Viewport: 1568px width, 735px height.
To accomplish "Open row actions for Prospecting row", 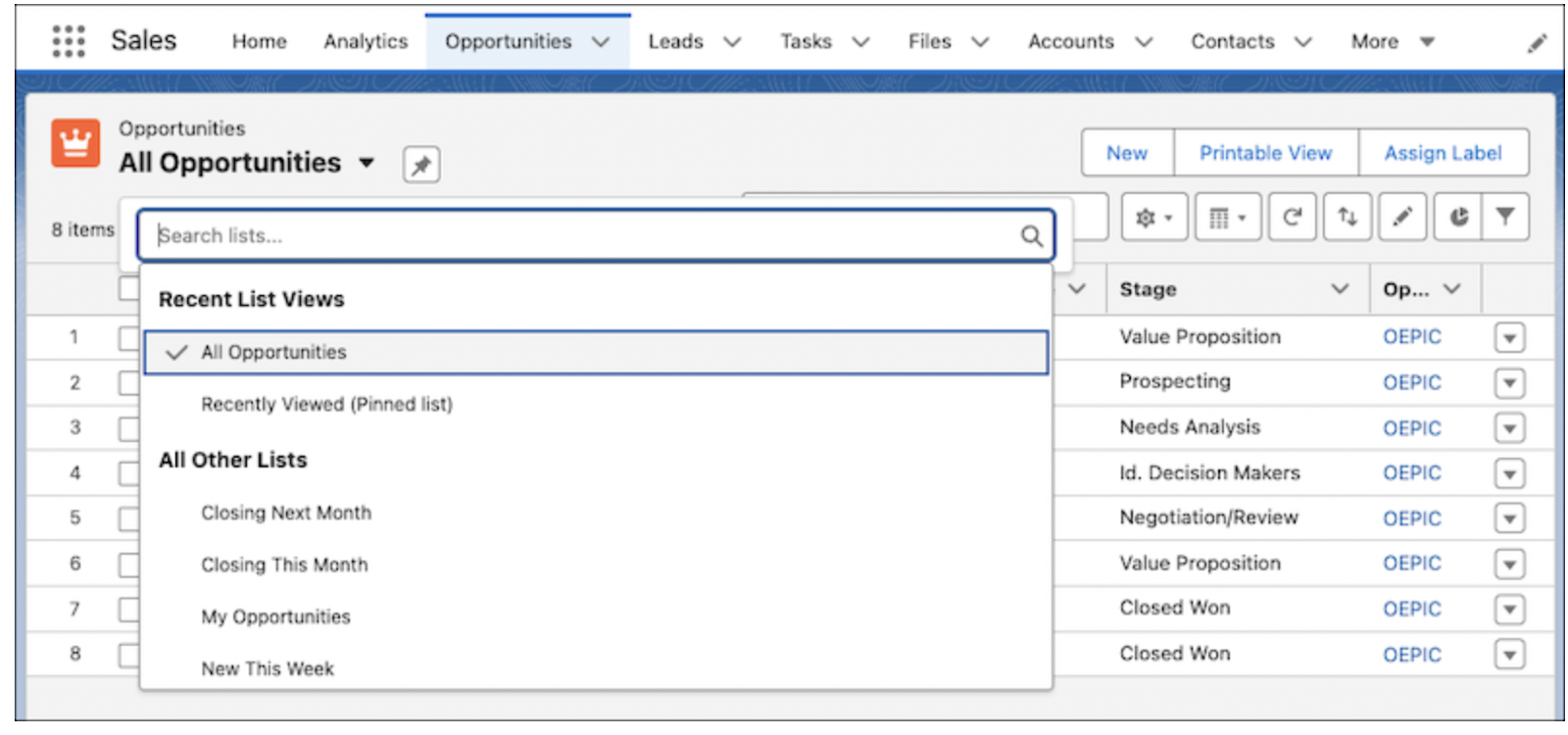I will [x=1509, y=383].
